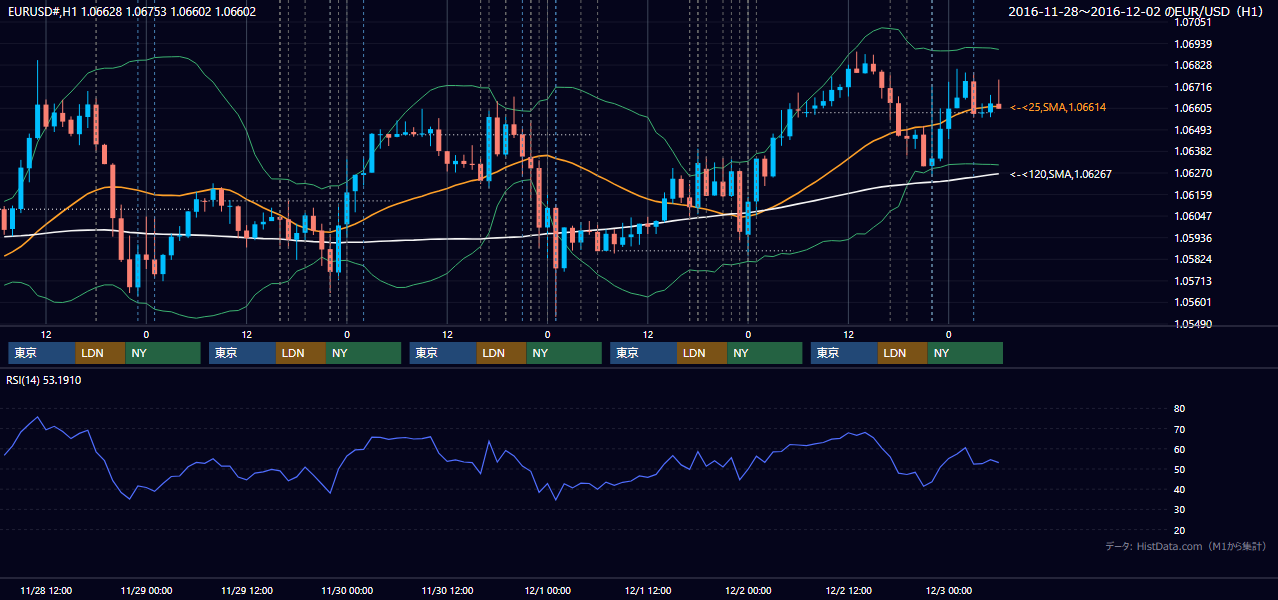Click price axis value 1.05601

pyautogui.click(x=1193, y=302)
